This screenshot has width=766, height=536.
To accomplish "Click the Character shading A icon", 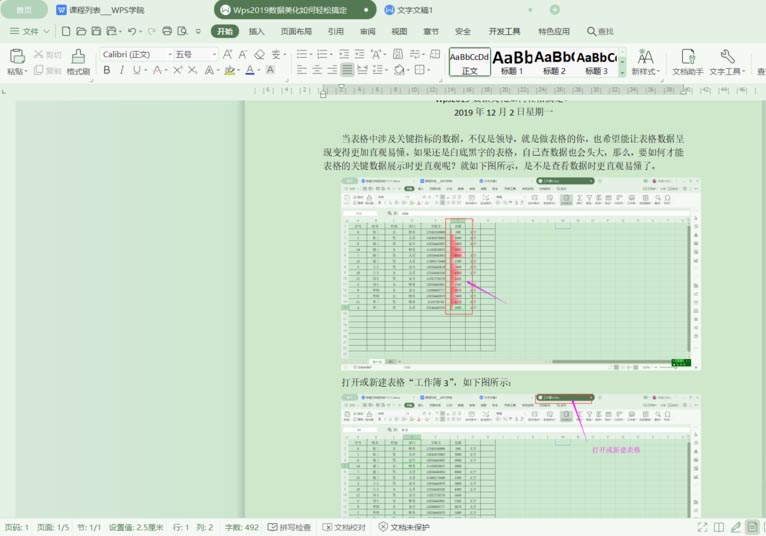I will point(270,70).
